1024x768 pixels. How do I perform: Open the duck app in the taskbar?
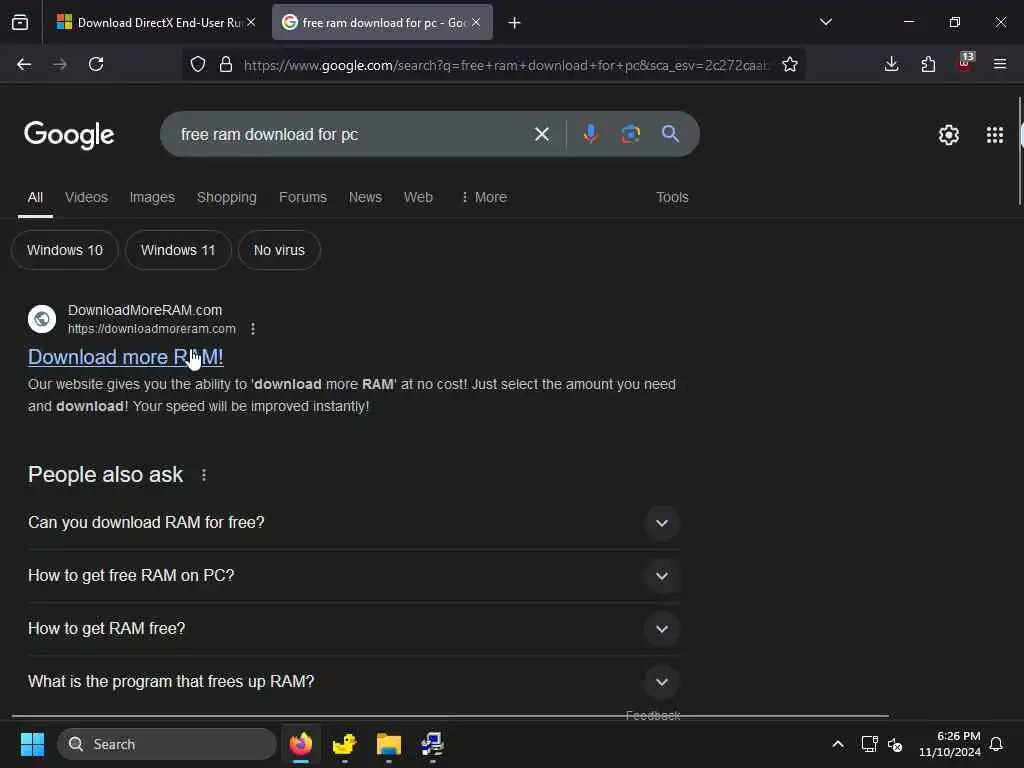pyautogui.click(x=344, y=744)
